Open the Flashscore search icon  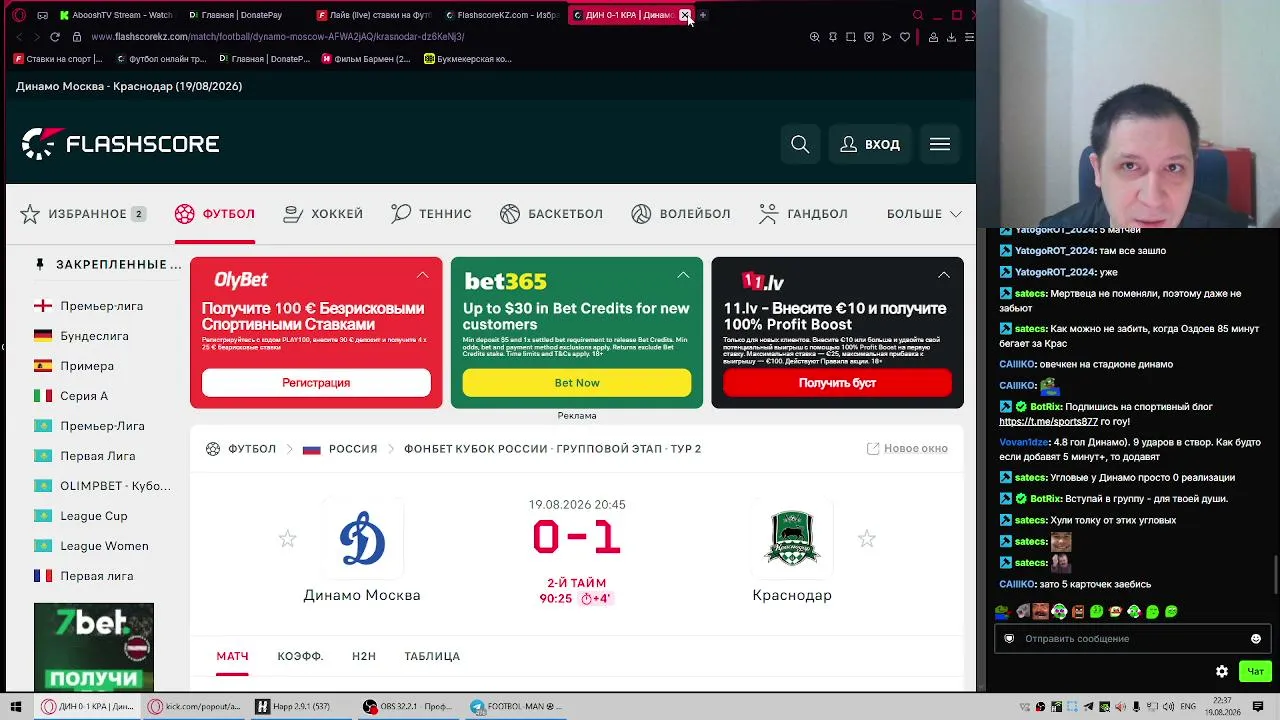(800, 144)
